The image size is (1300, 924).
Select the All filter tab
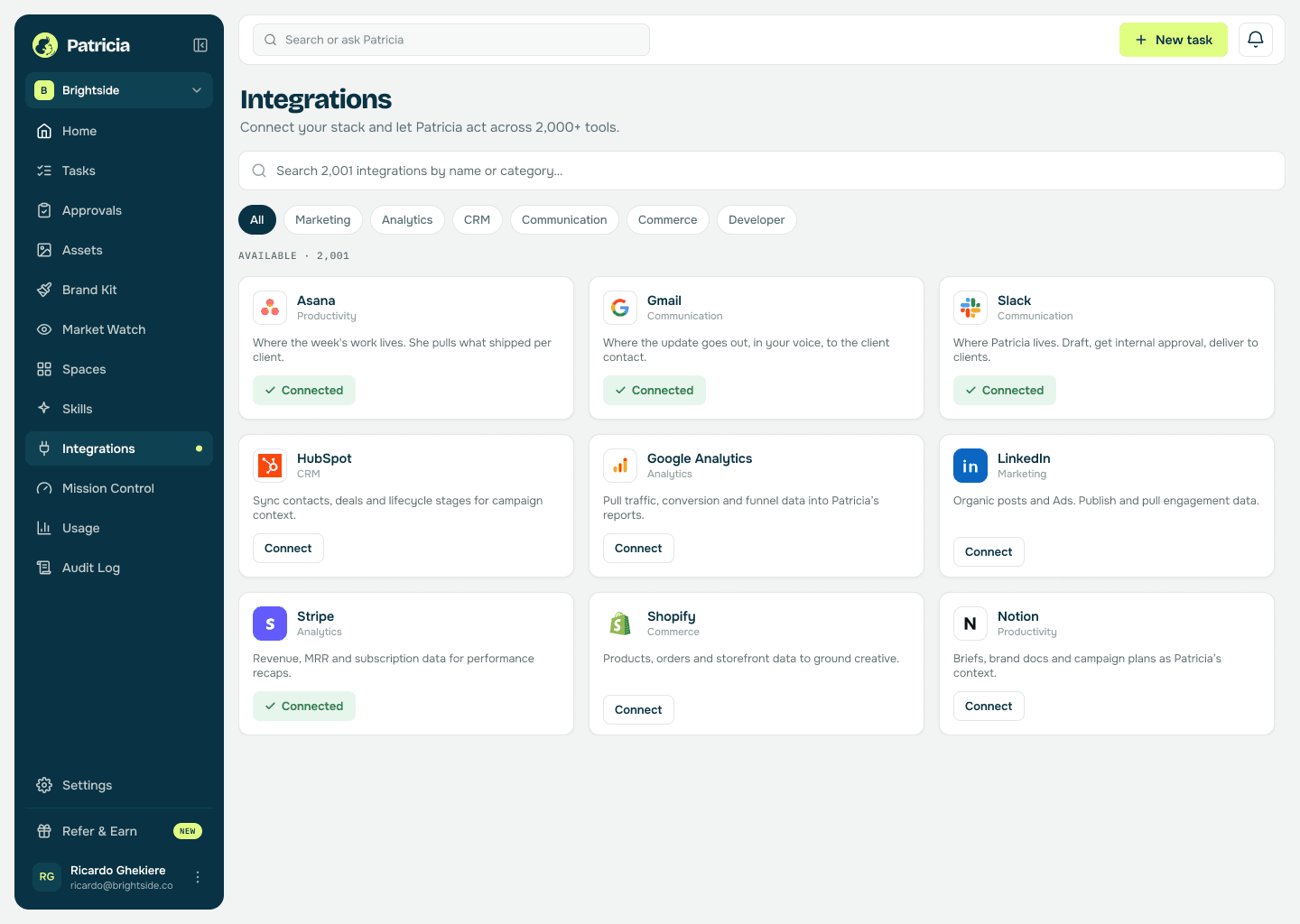257,220
